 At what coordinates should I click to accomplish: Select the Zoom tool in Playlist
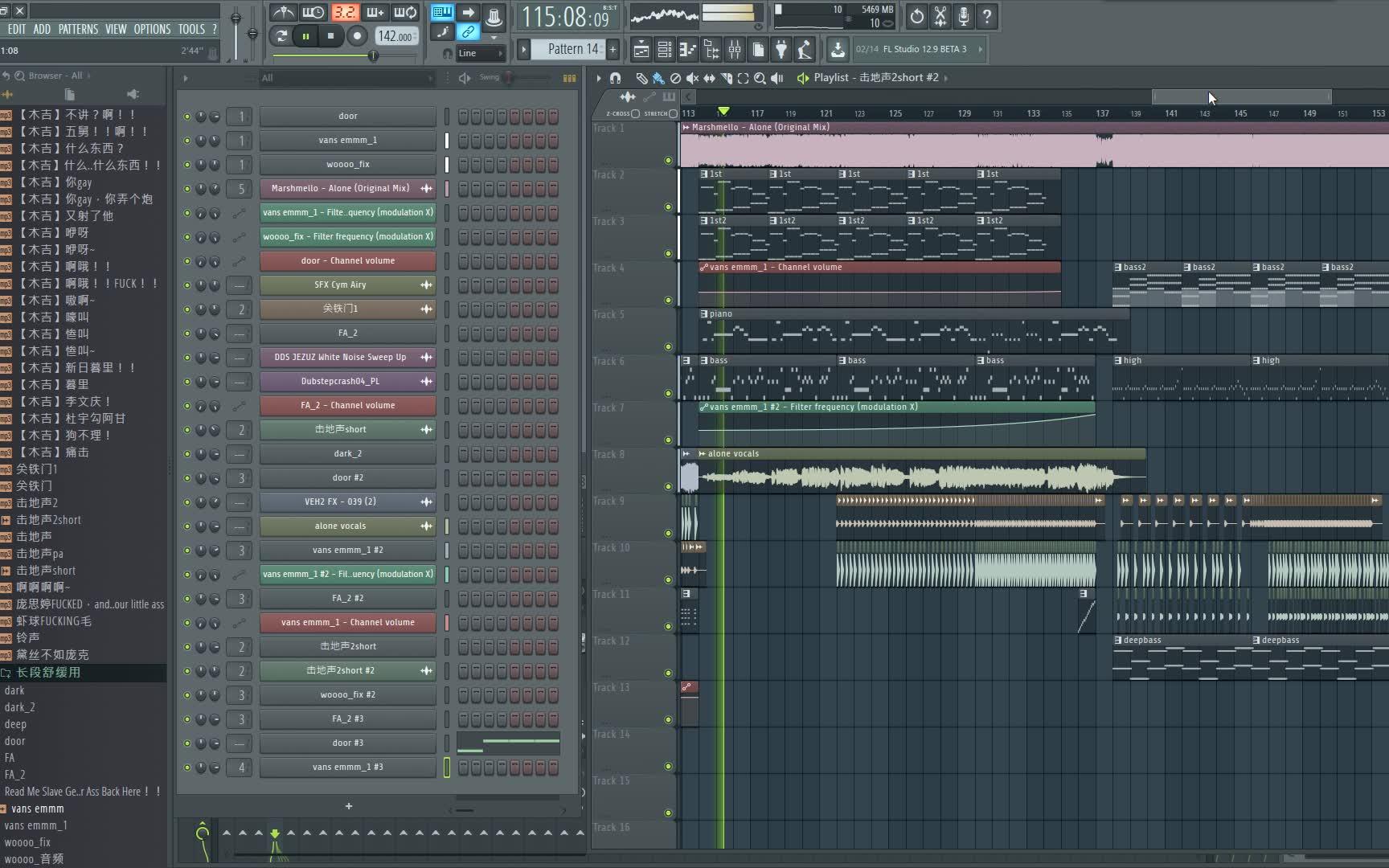pos(760,78)
